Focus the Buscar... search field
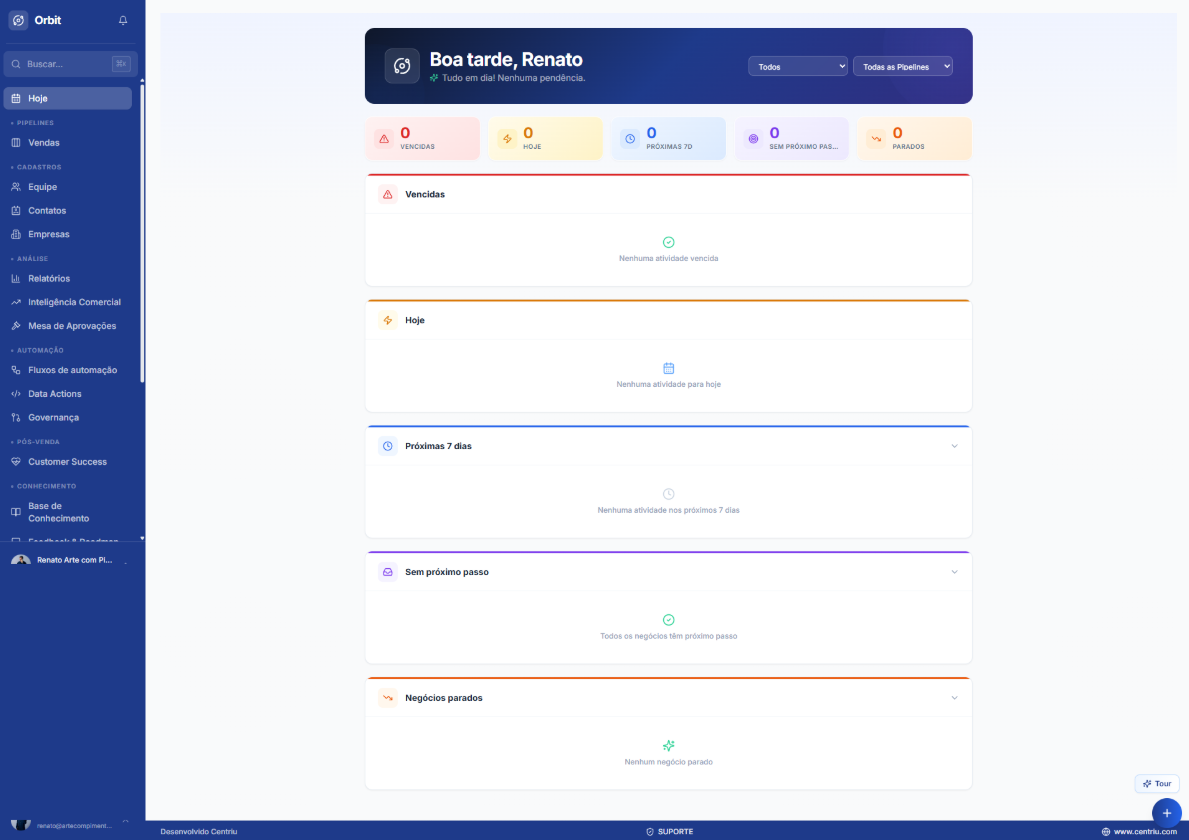This screenshot has width=1189, height=840. pyautogui.click(x=71, y=64)
